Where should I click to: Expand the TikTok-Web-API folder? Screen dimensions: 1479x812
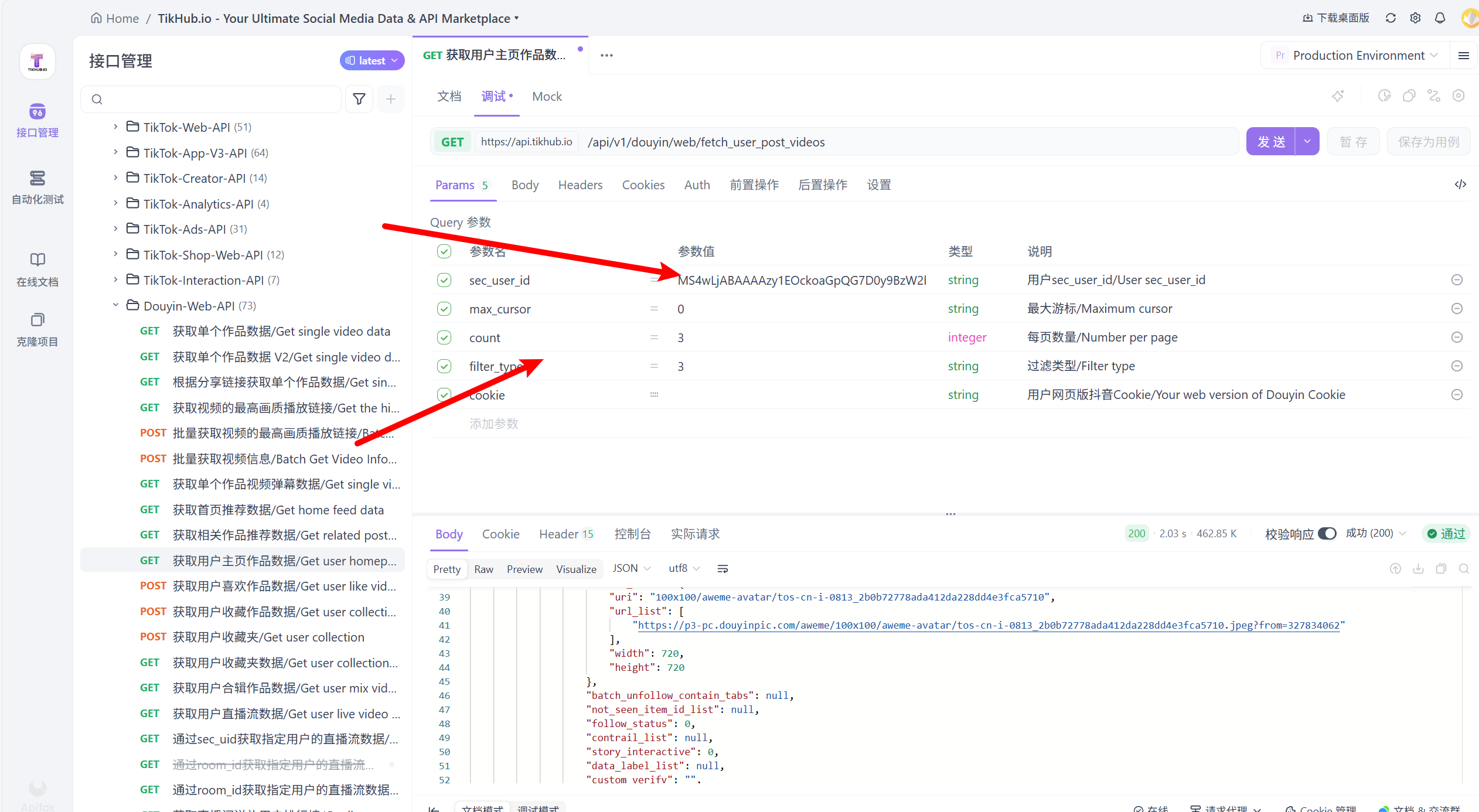click(115, 127)
